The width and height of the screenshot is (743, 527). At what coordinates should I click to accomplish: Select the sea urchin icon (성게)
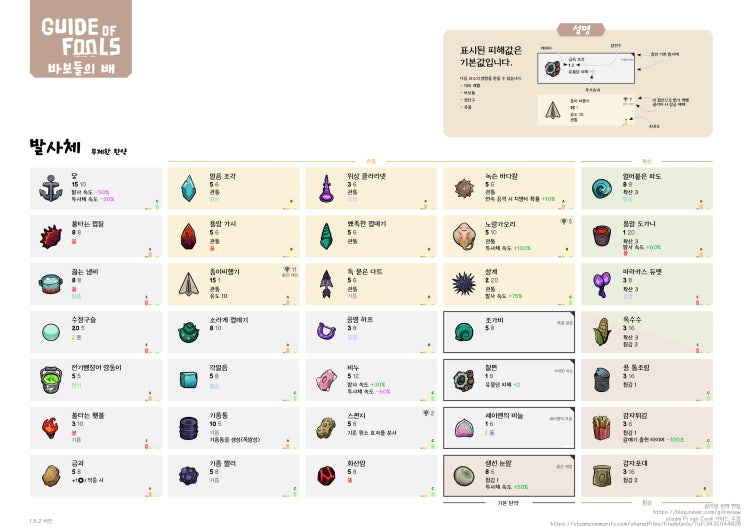pyautogui.click(x=464, y=284)
